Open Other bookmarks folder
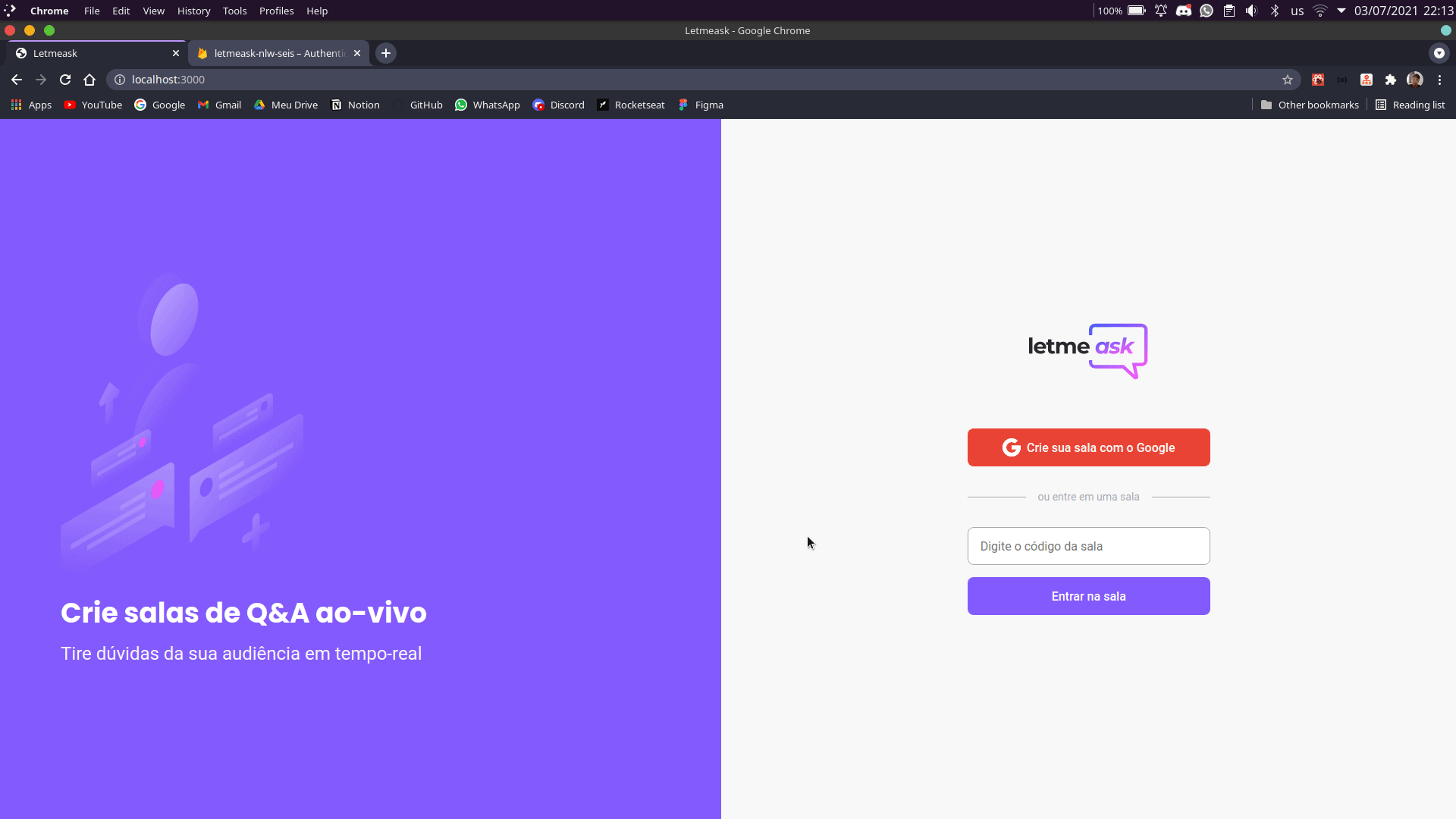1456x819 pixels. pyautogui.click(x=1310, y=105)
